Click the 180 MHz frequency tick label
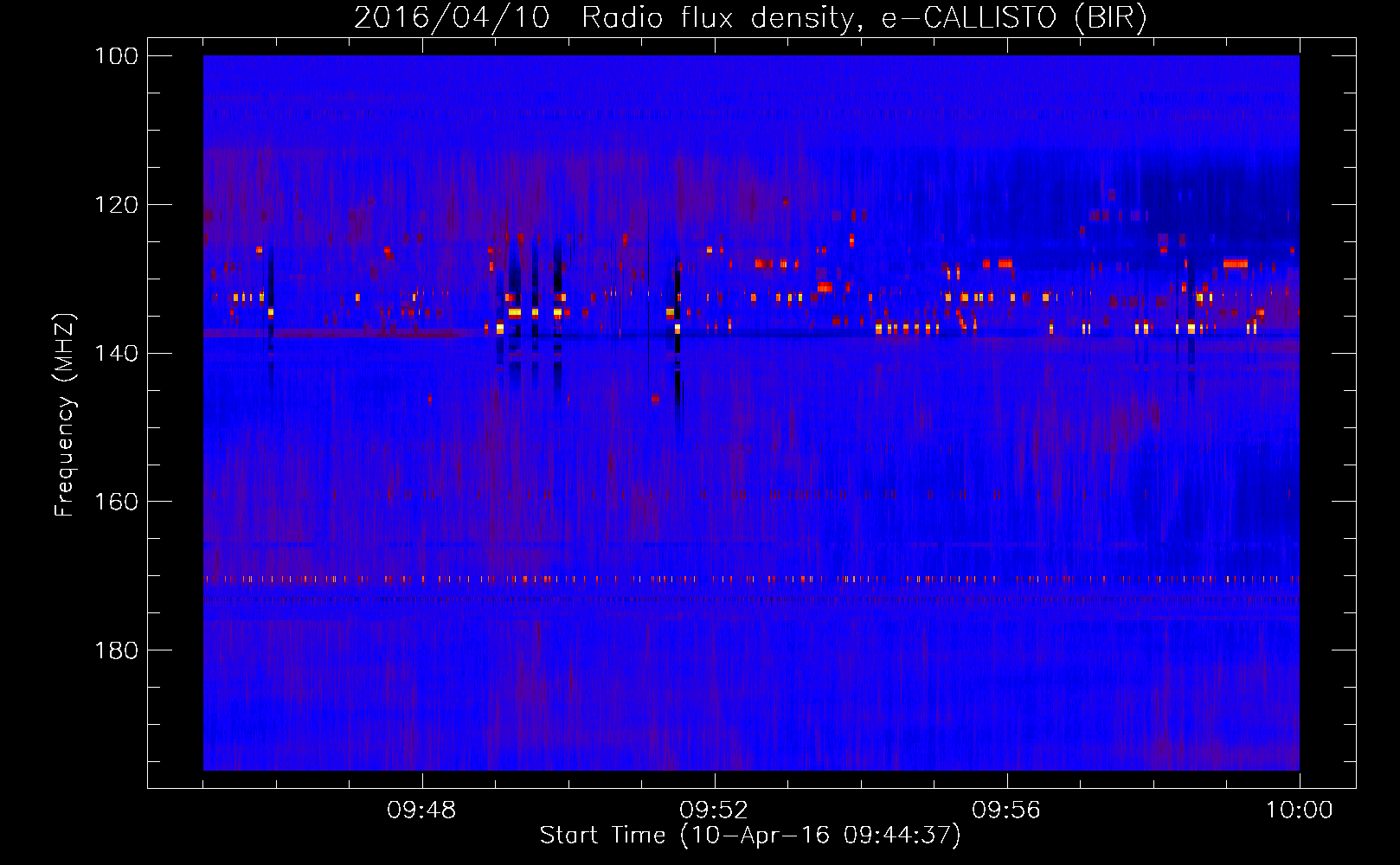This screenshot has height=865, width=1400. 117,650
